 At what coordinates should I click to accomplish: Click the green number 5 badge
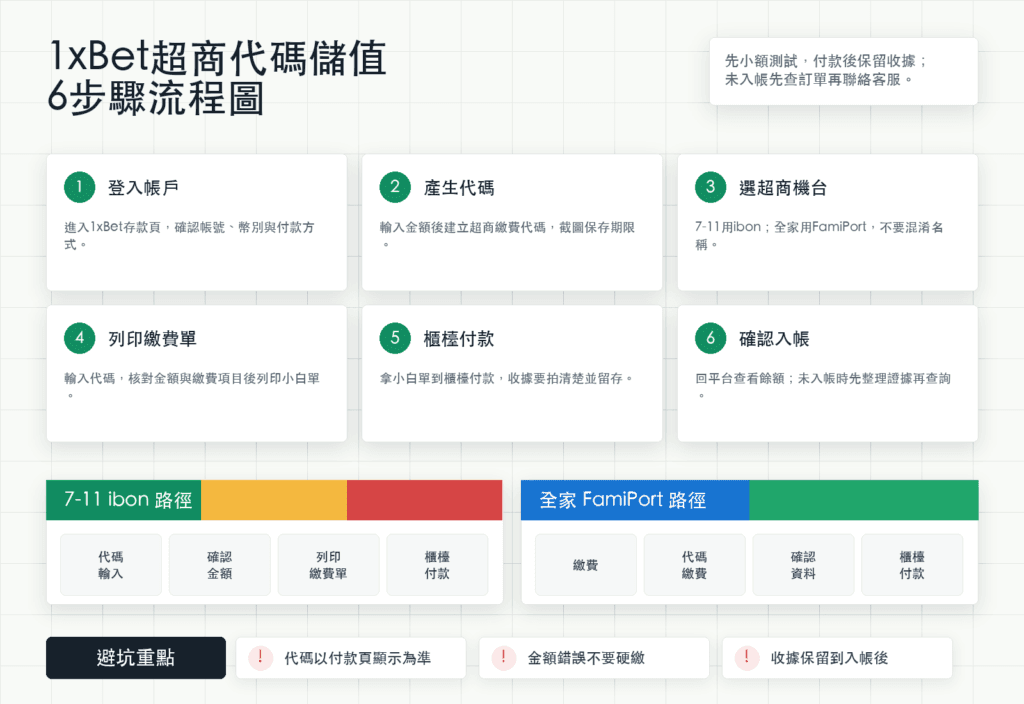(395, 338)
